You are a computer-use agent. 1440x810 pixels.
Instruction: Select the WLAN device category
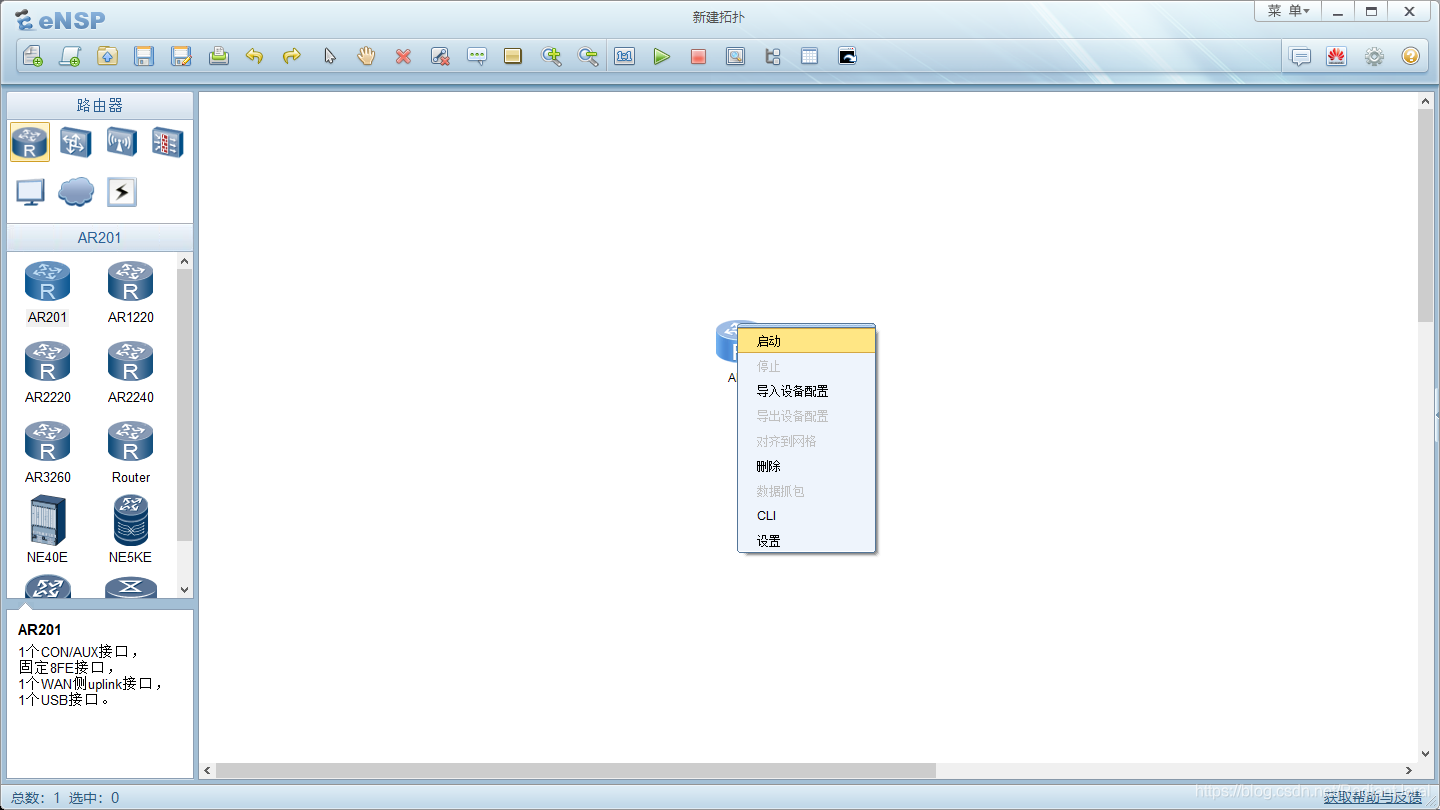[x=122, y=142]
